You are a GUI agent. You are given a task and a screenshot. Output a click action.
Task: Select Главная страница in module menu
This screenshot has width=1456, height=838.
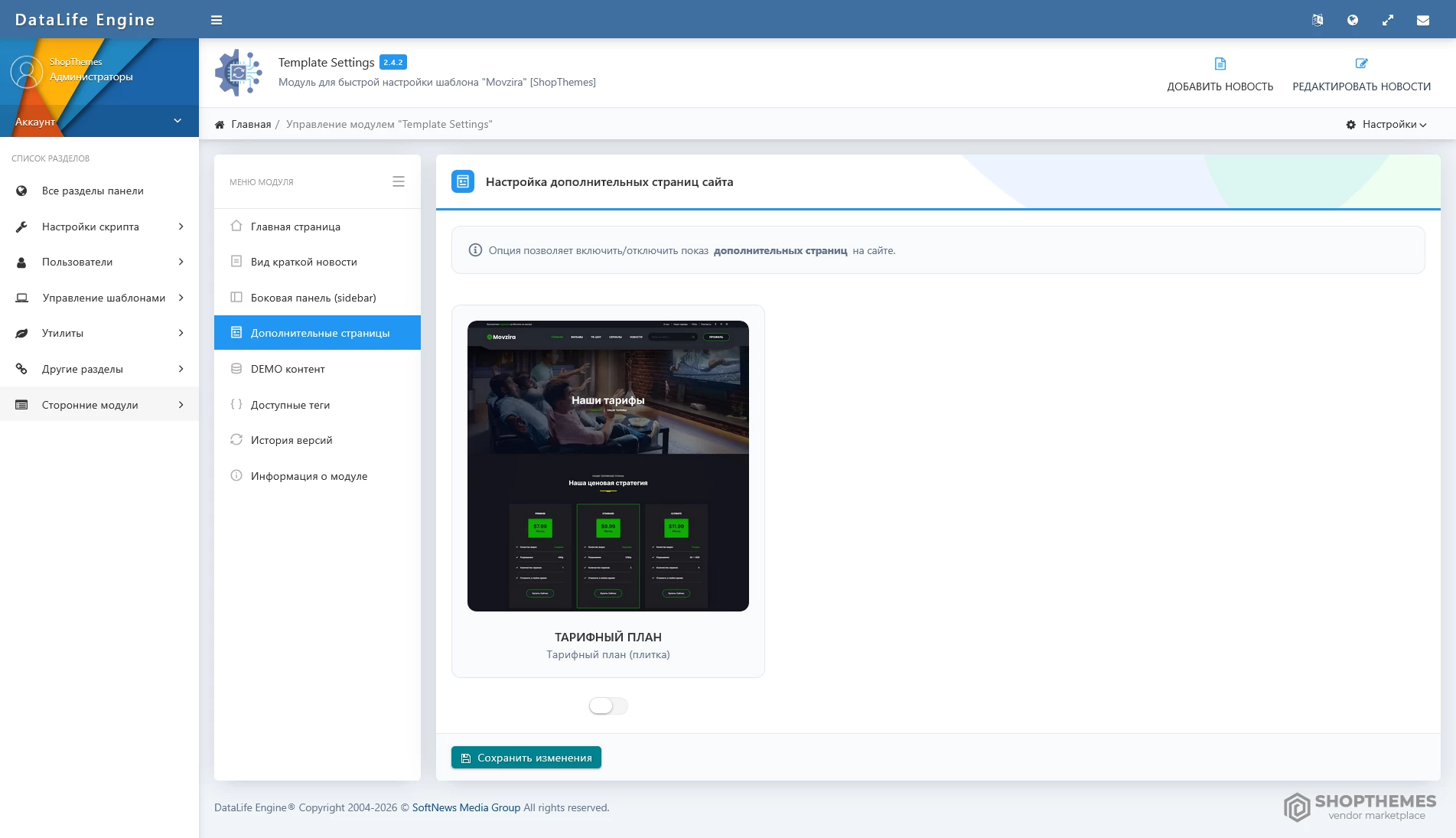point(295,227)
